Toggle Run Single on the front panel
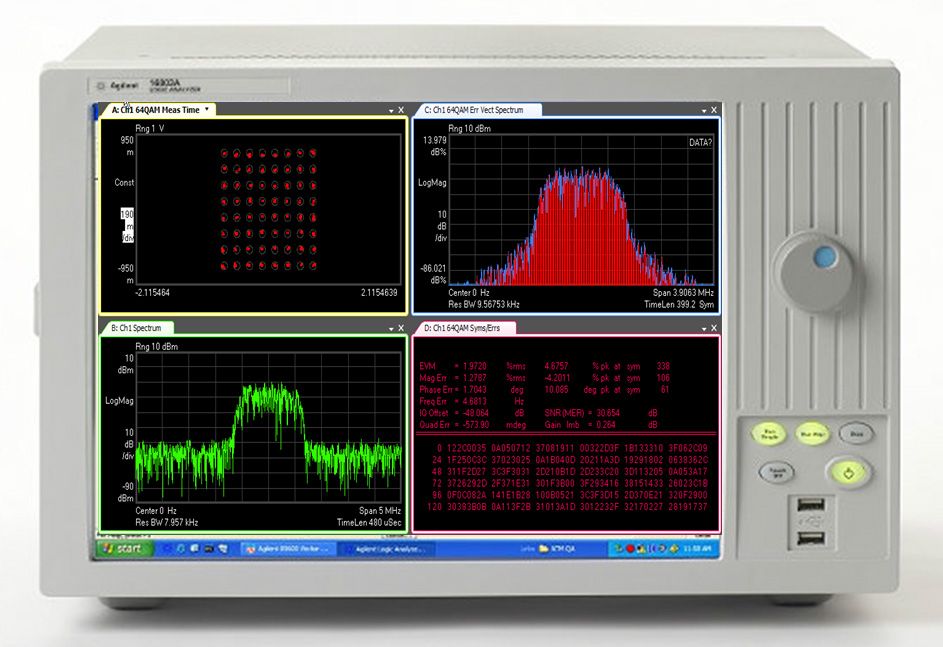The height and width of the screenshot is (647, 943). pos(770,435)
